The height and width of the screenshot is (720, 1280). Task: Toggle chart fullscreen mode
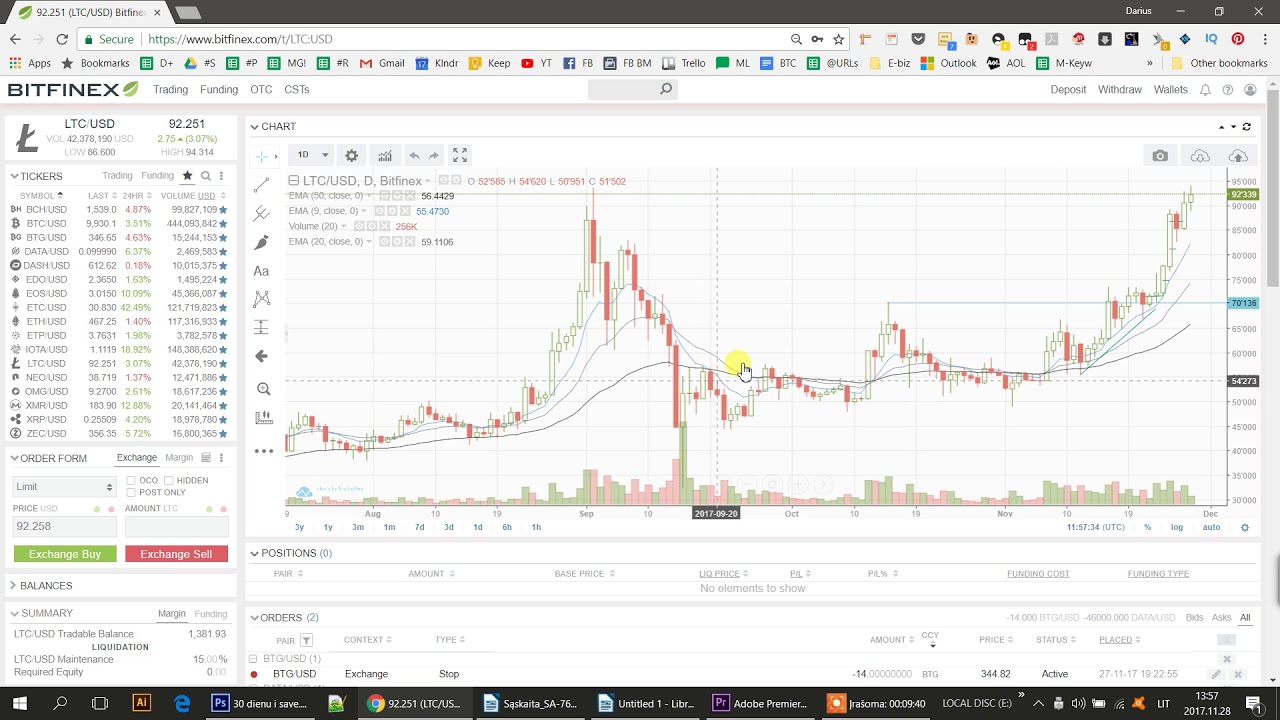click(460, 155)
